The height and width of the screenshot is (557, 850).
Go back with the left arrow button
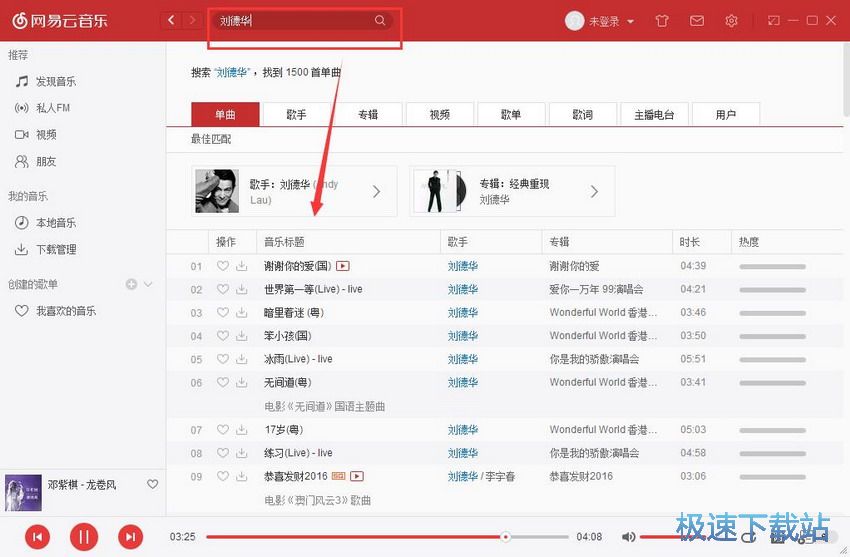(171, 21)
